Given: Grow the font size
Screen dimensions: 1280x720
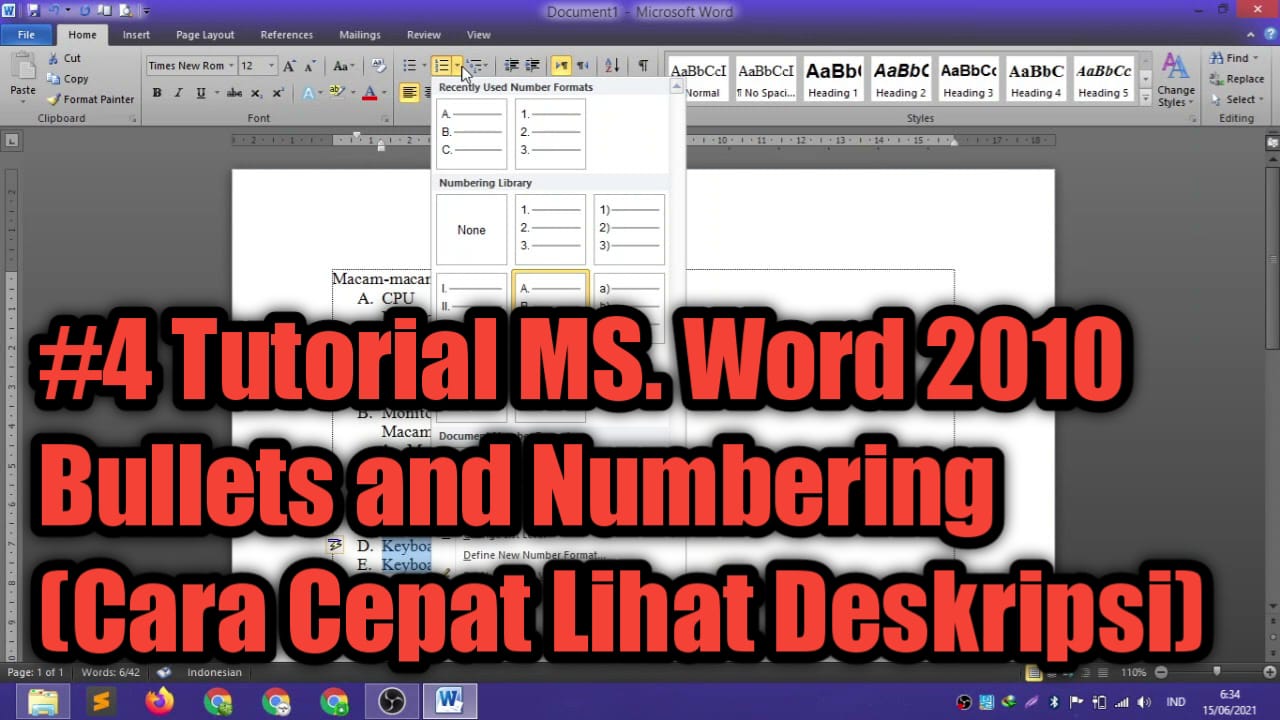Looking at the screenshot, I should pos(289,66).
